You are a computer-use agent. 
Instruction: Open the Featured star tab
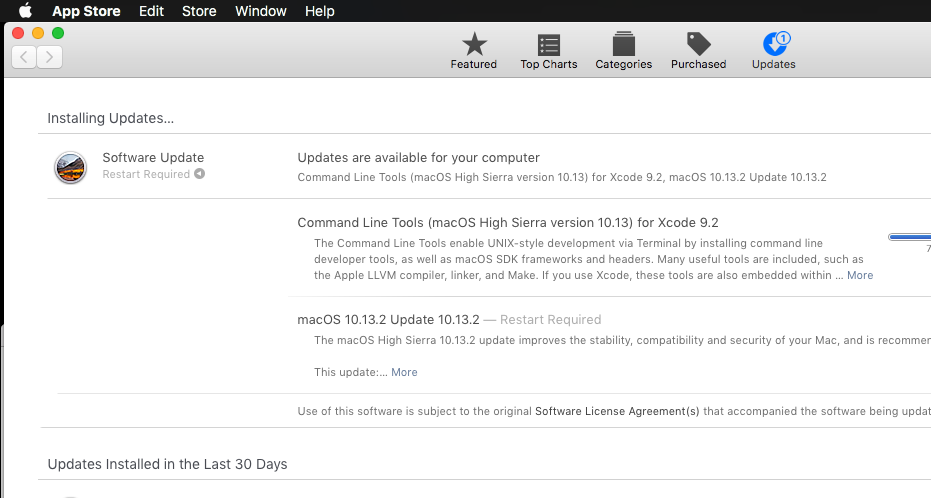tap(474, 51)
